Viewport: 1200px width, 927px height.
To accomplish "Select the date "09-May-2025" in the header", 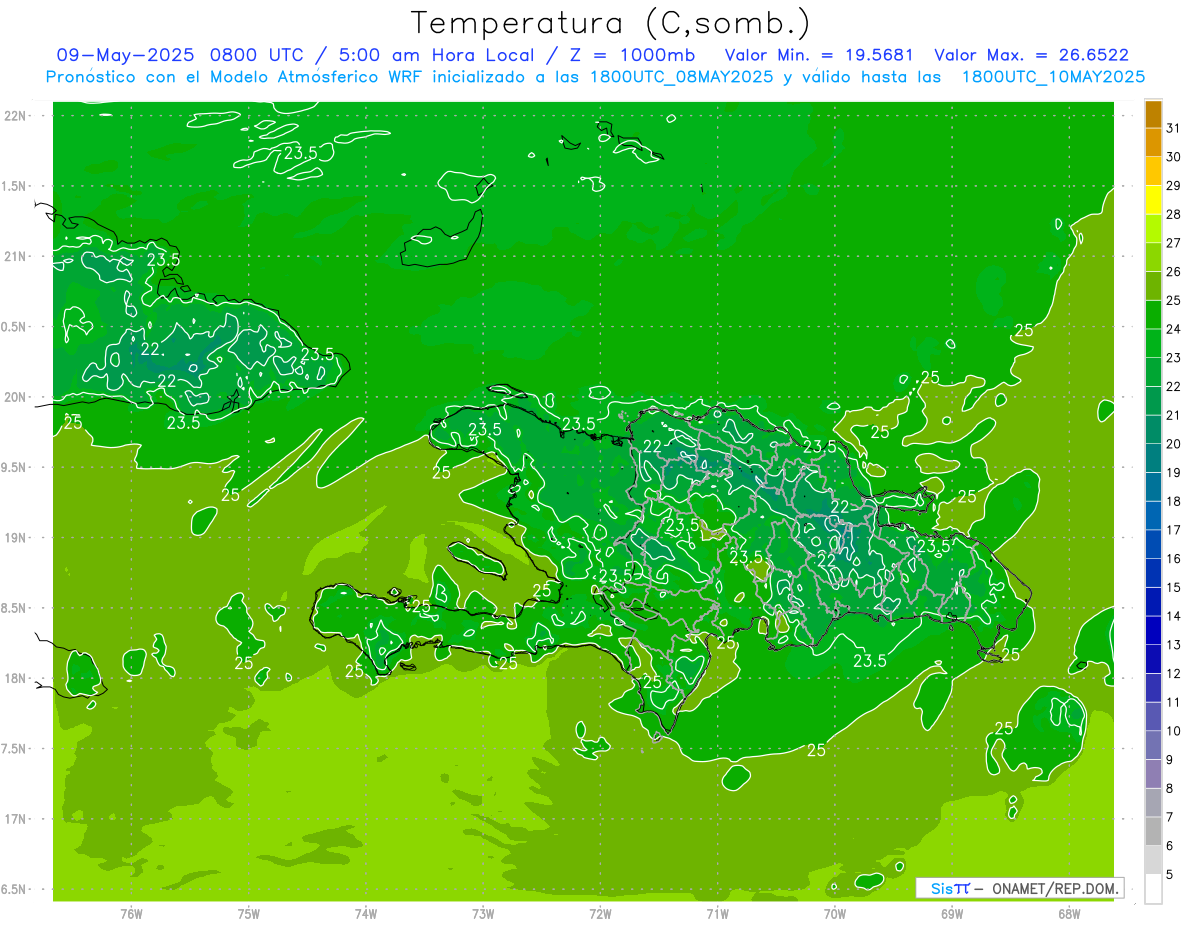I will pyautogui.click(x=125, y=55).
